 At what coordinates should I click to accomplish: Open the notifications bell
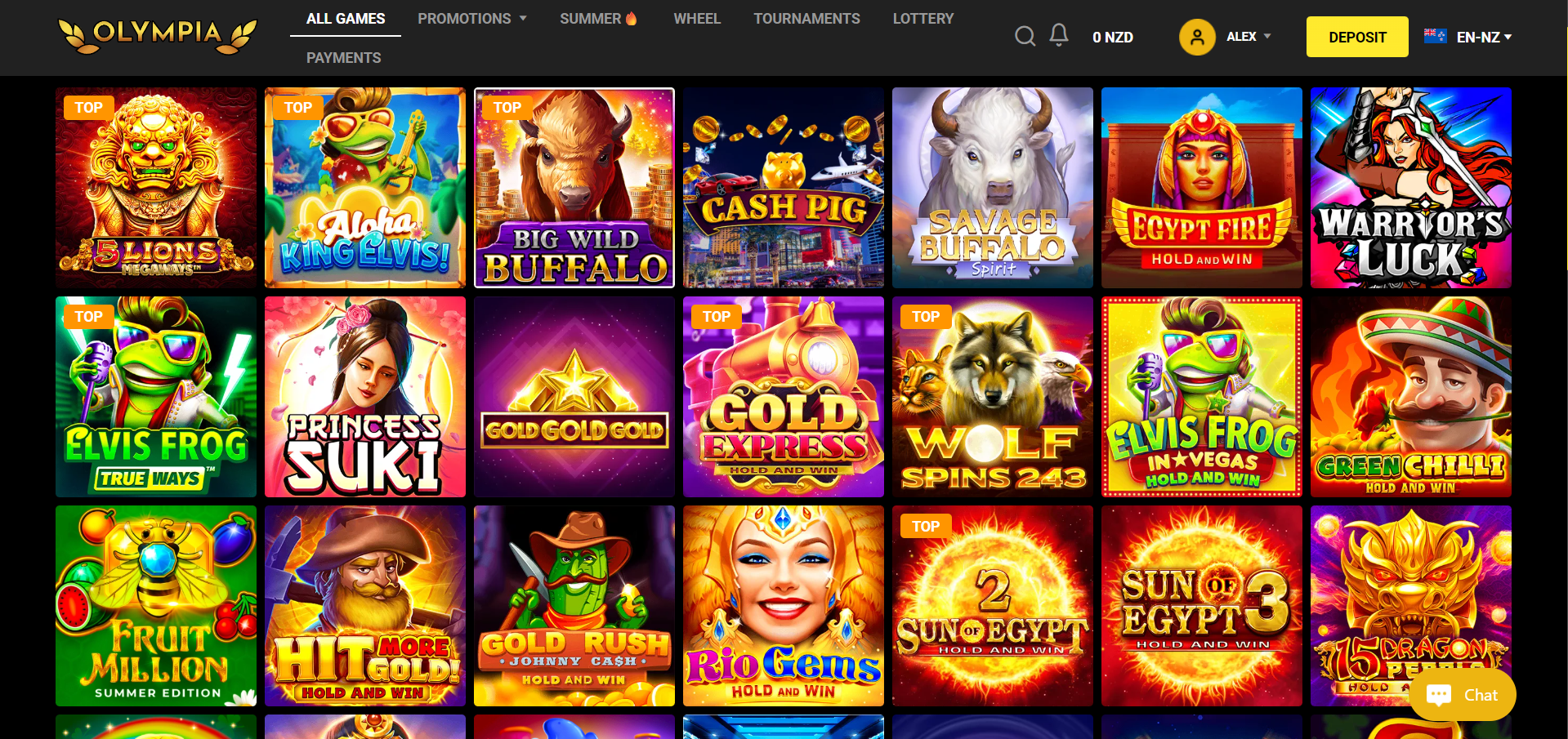pos(1059,35)
